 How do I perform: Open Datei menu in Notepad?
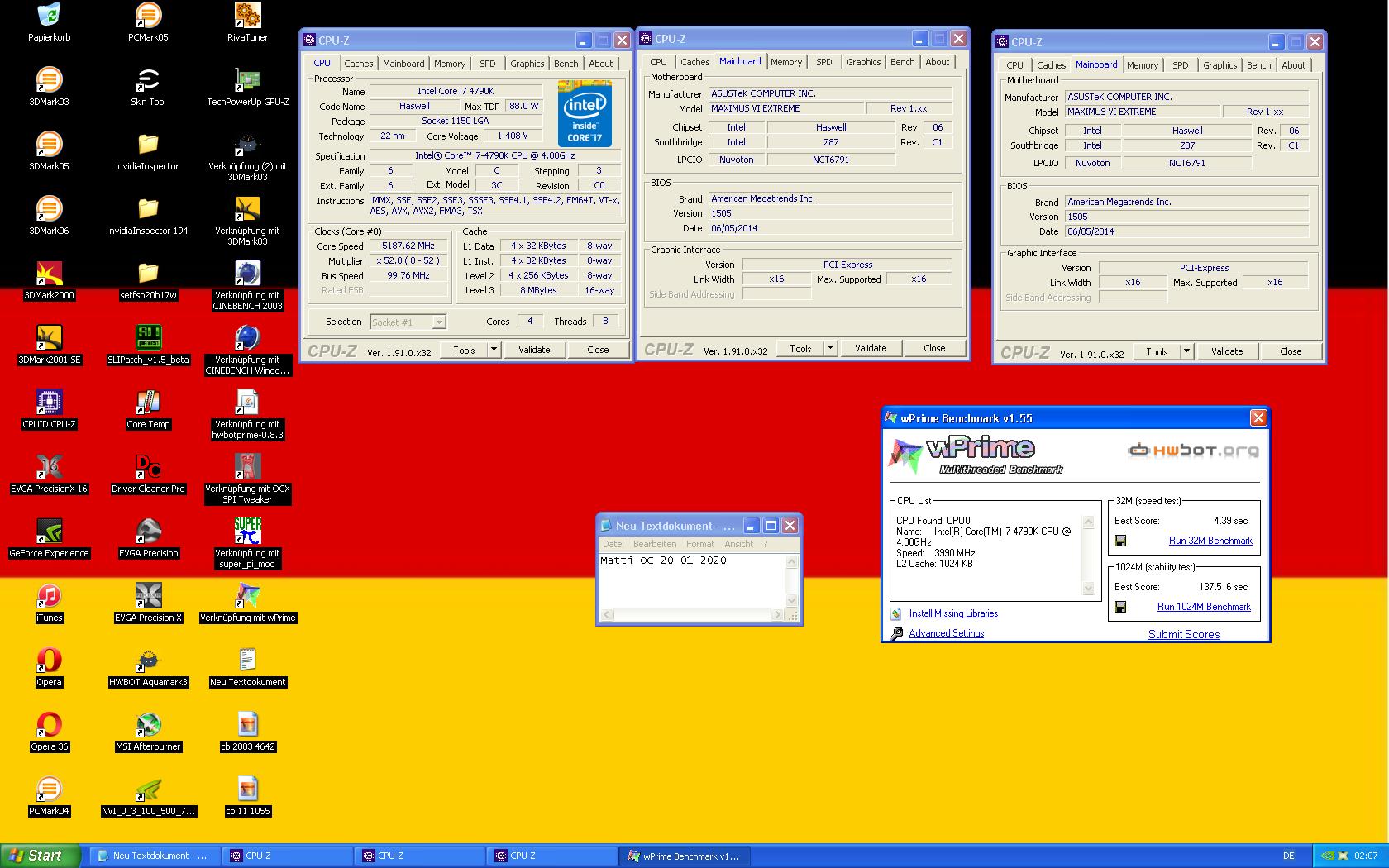pos(613,544)
